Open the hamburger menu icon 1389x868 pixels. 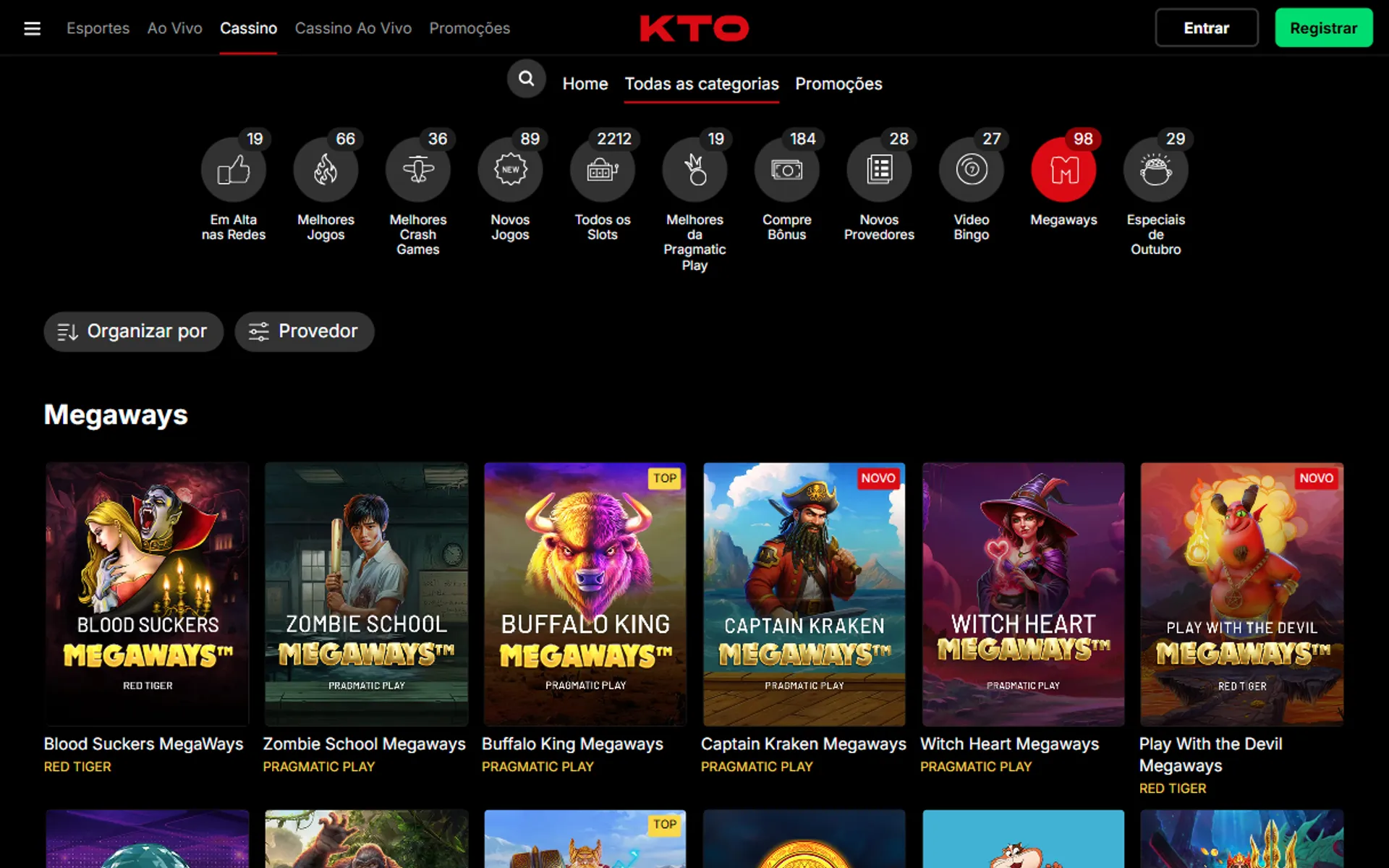32,28
